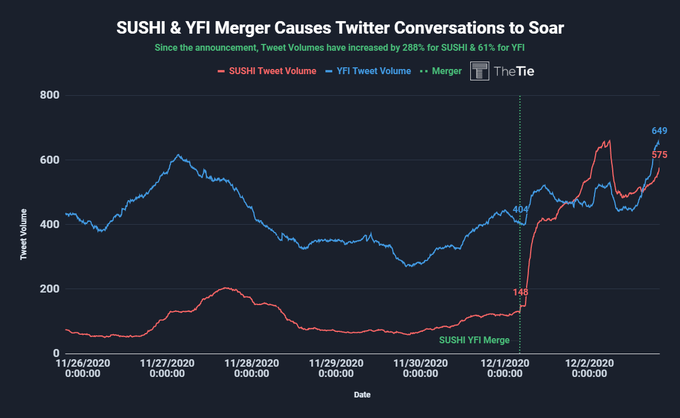Viewport: 680px width, 418px height.
Task: Click the red SUSHI legend color marker
Action: [x=221, y=71]
